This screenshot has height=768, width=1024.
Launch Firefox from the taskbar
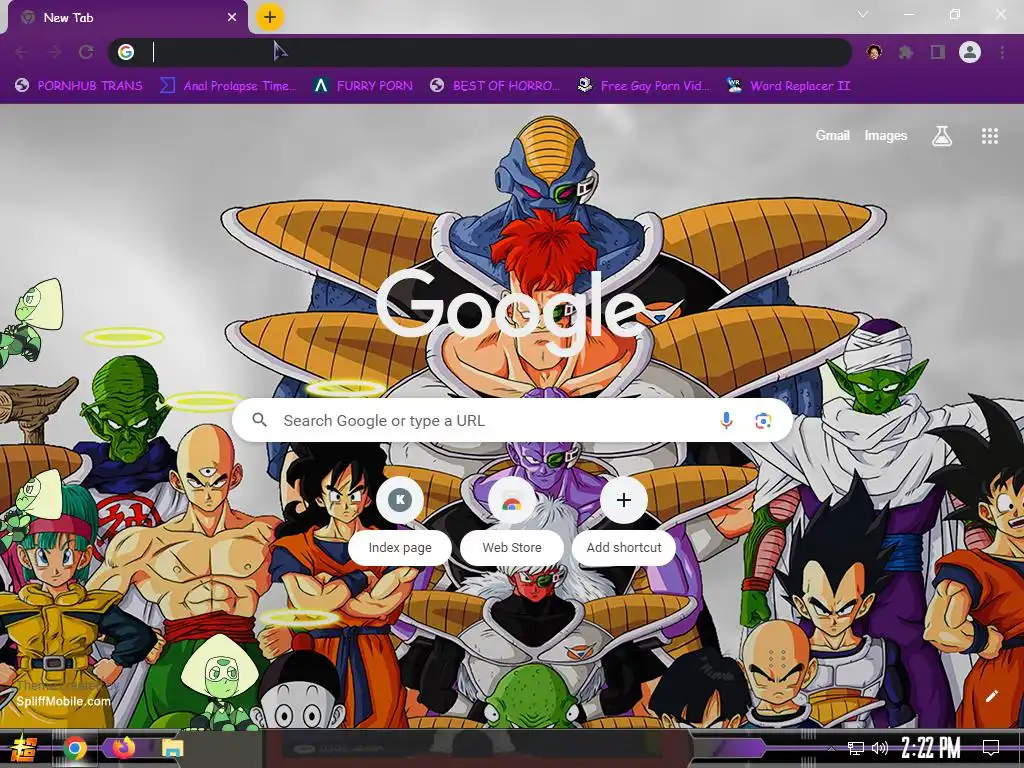pos(123,747)
